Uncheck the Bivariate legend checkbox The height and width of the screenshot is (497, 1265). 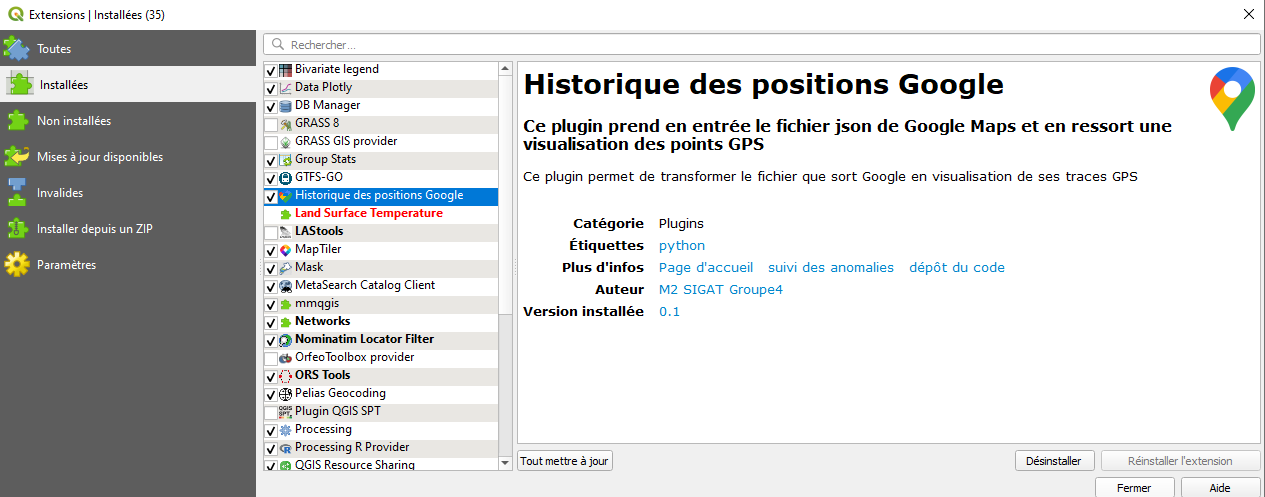(271, 71)
